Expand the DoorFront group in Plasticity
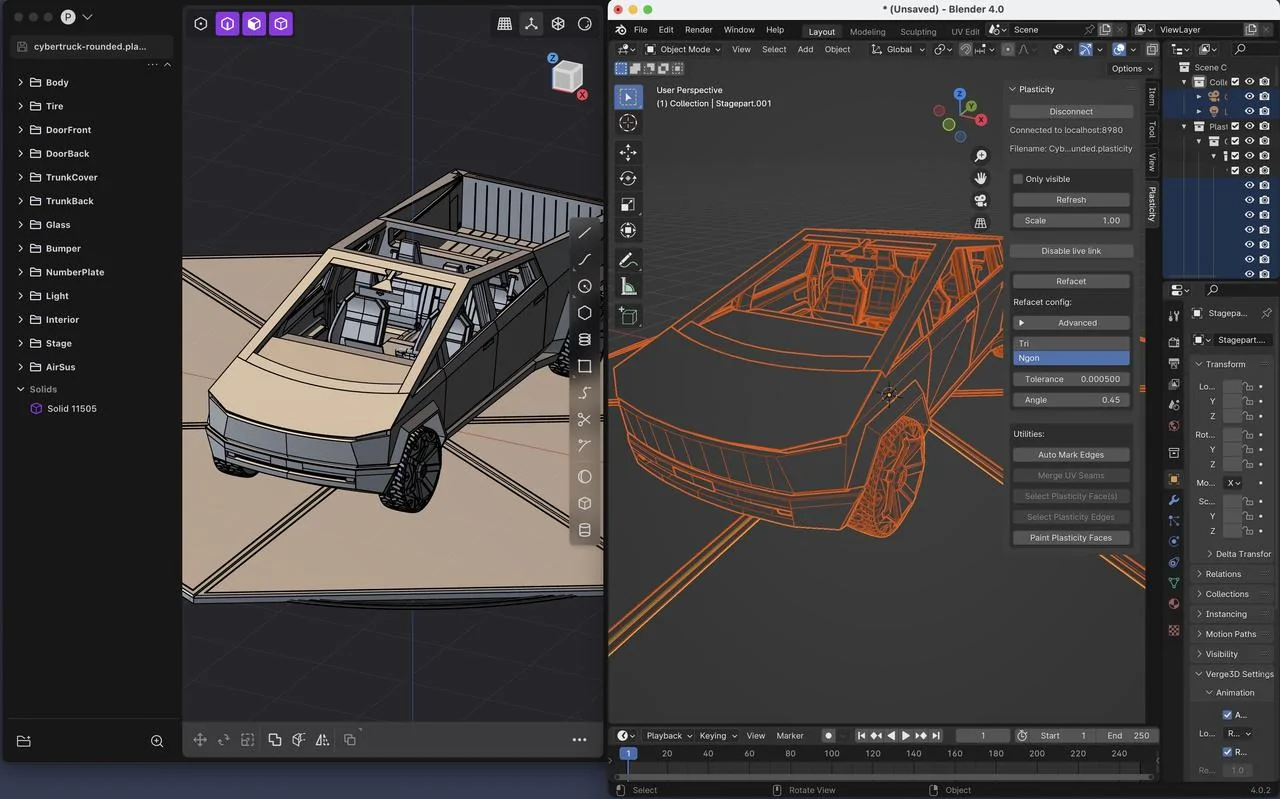The width and height of the screenshot is (1280, 799). pos(20,130)
